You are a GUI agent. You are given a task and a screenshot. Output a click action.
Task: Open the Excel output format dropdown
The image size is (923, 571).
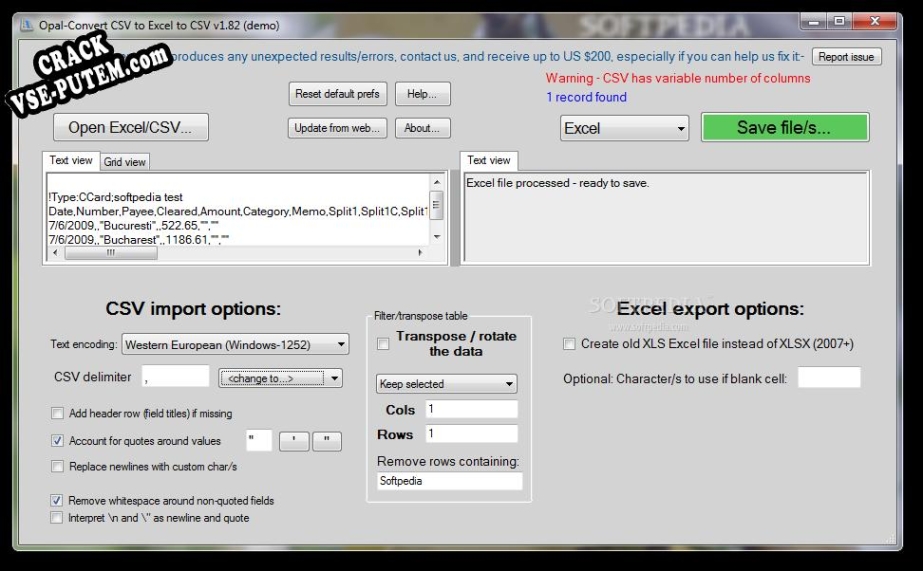point(624,128)
